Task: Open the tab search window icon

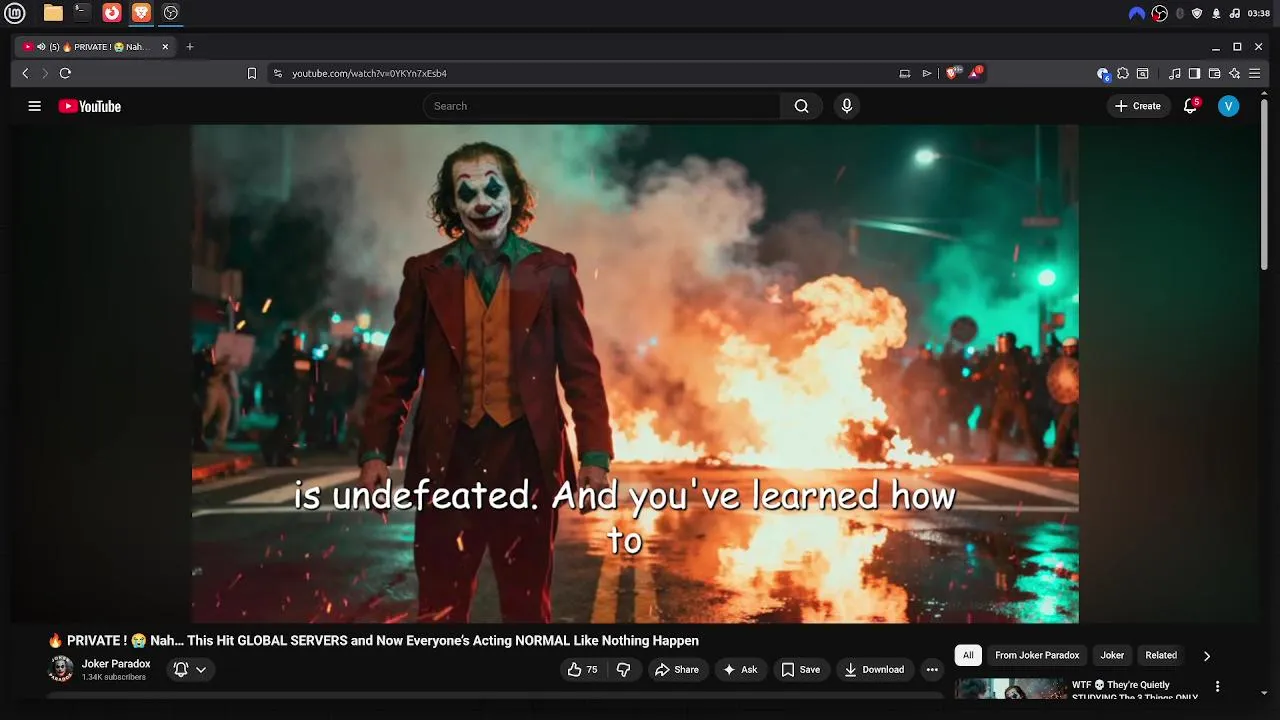Action: [1143, 73]
